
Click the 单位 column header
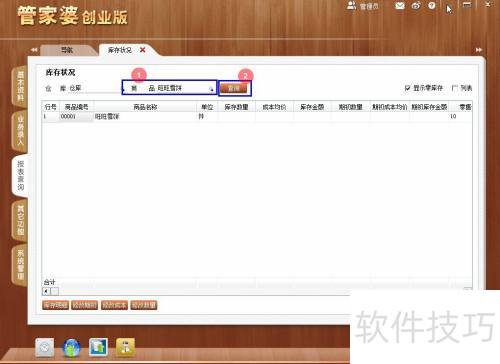(207, 107)
